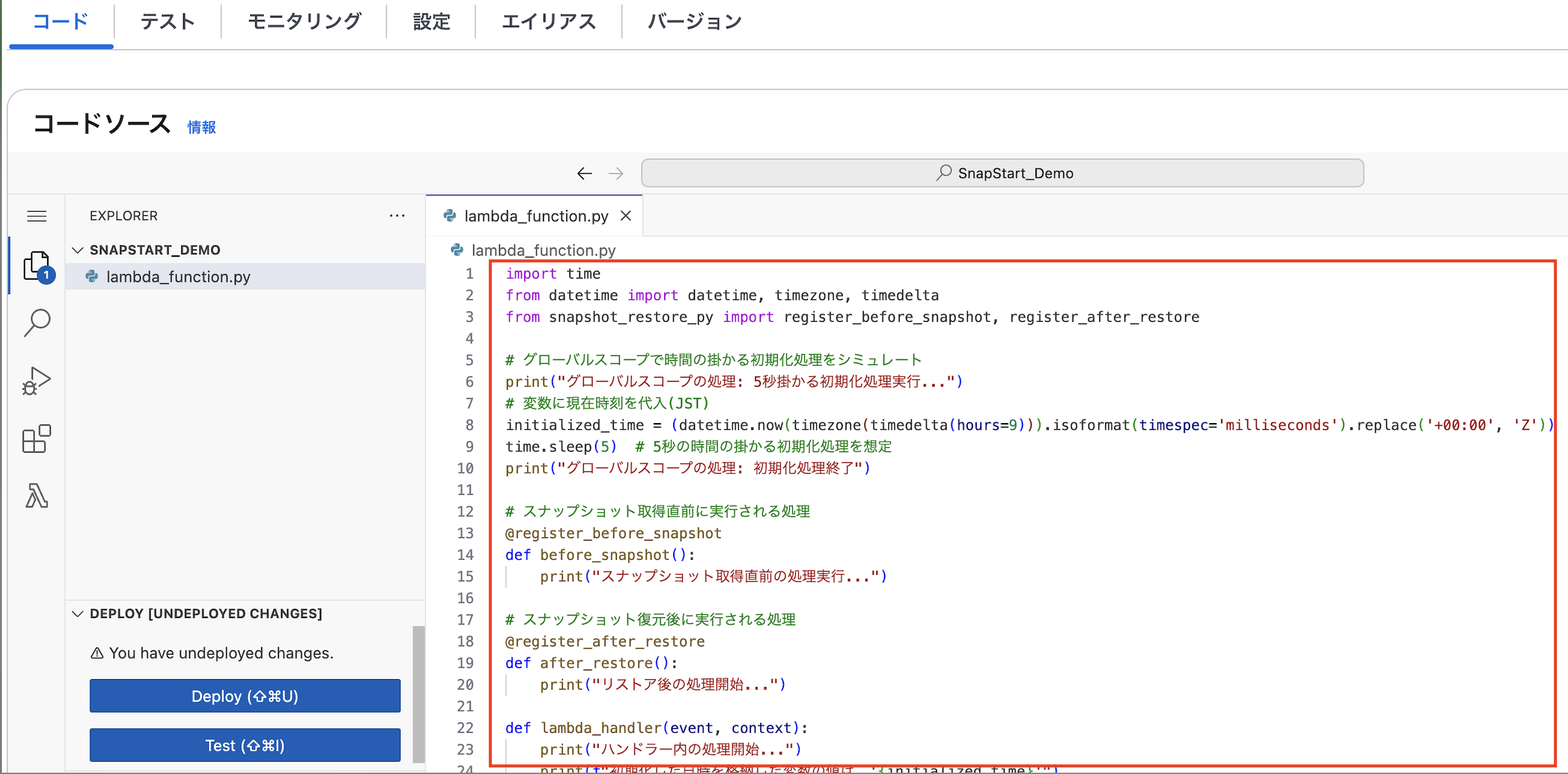Image resolution: width=1568 pixels, height=774 pixels.
Task: Click the back navigation arrow
Action: tap(584, 173)
